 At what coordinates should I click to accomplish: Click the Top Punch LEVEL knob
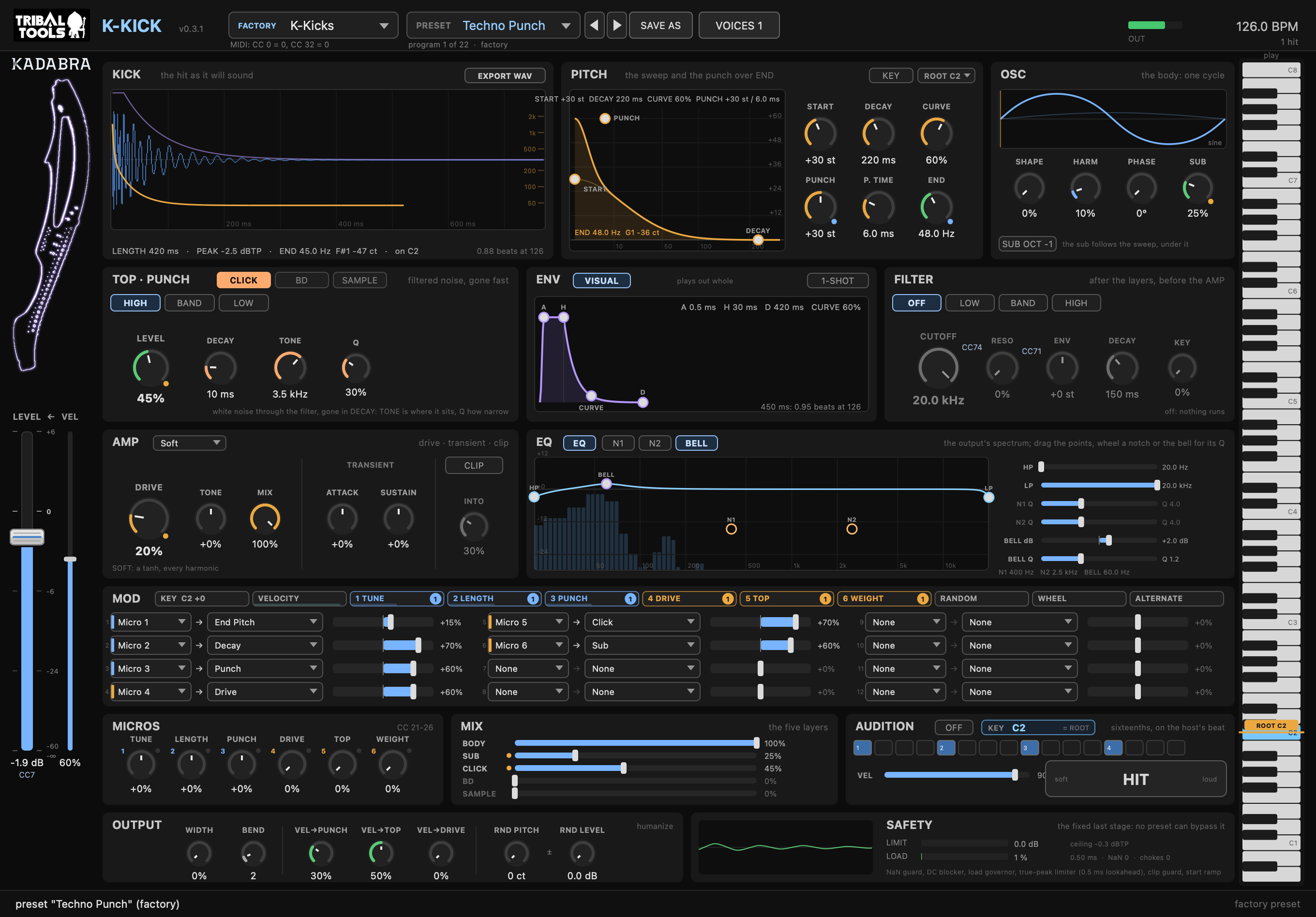150,368
